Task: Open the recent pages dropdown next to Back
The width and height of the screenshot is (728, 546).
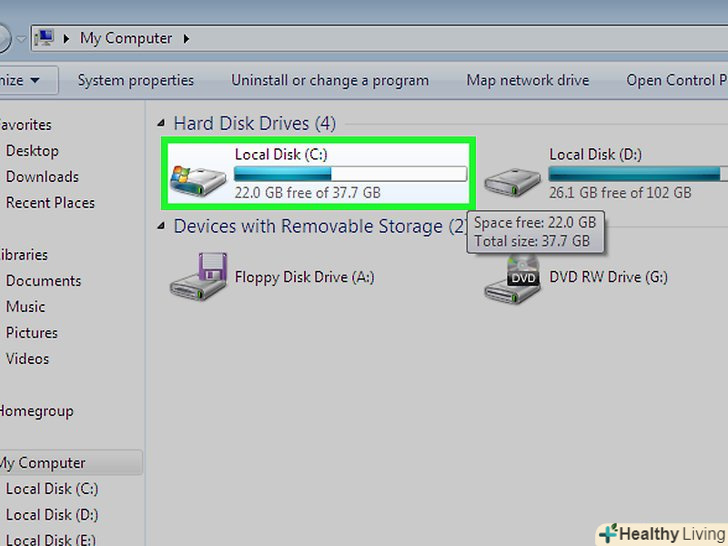Action: [x=21, y=39]
